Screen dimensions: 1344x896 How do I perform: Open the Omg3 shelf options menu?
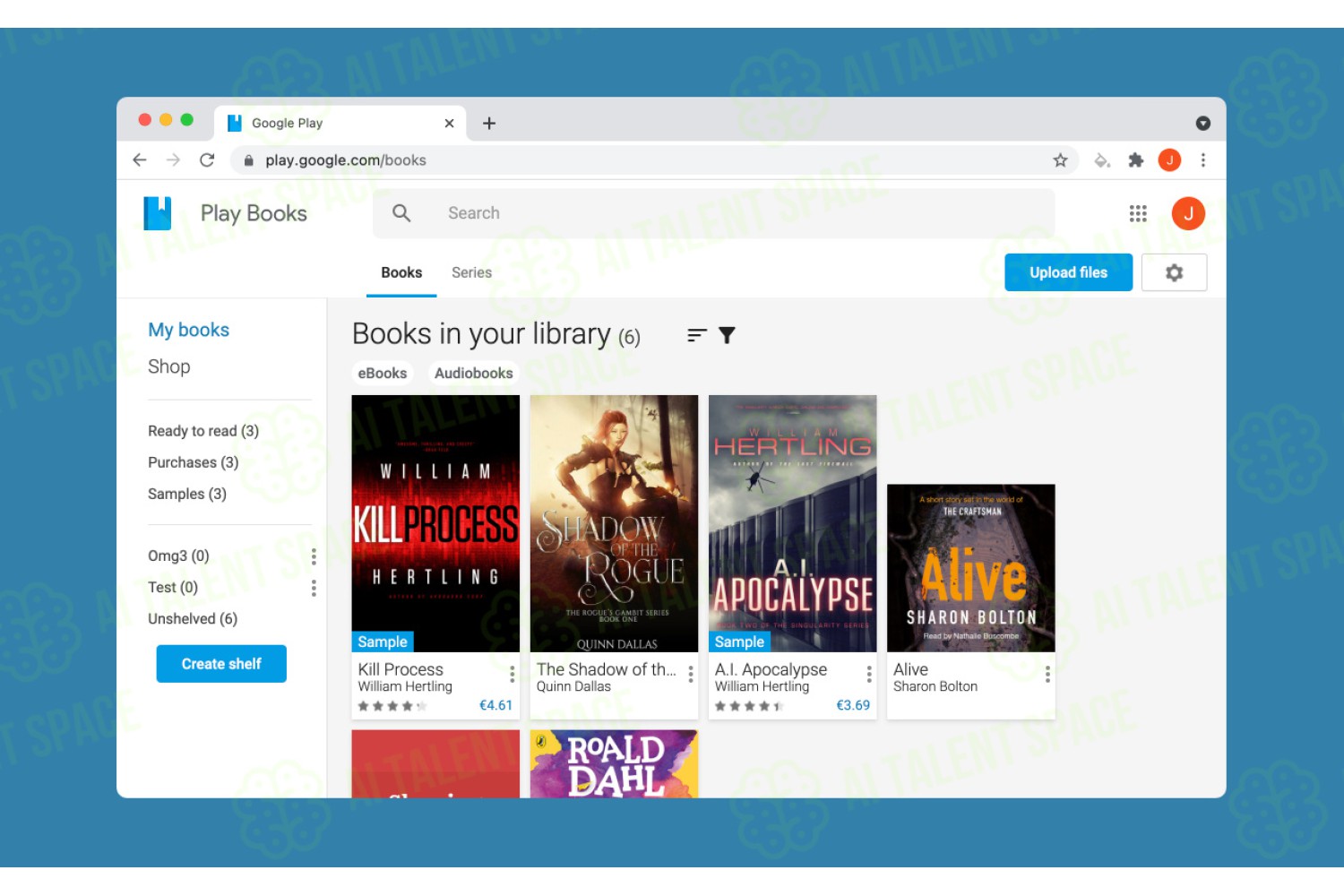click(x=314, y=556)
